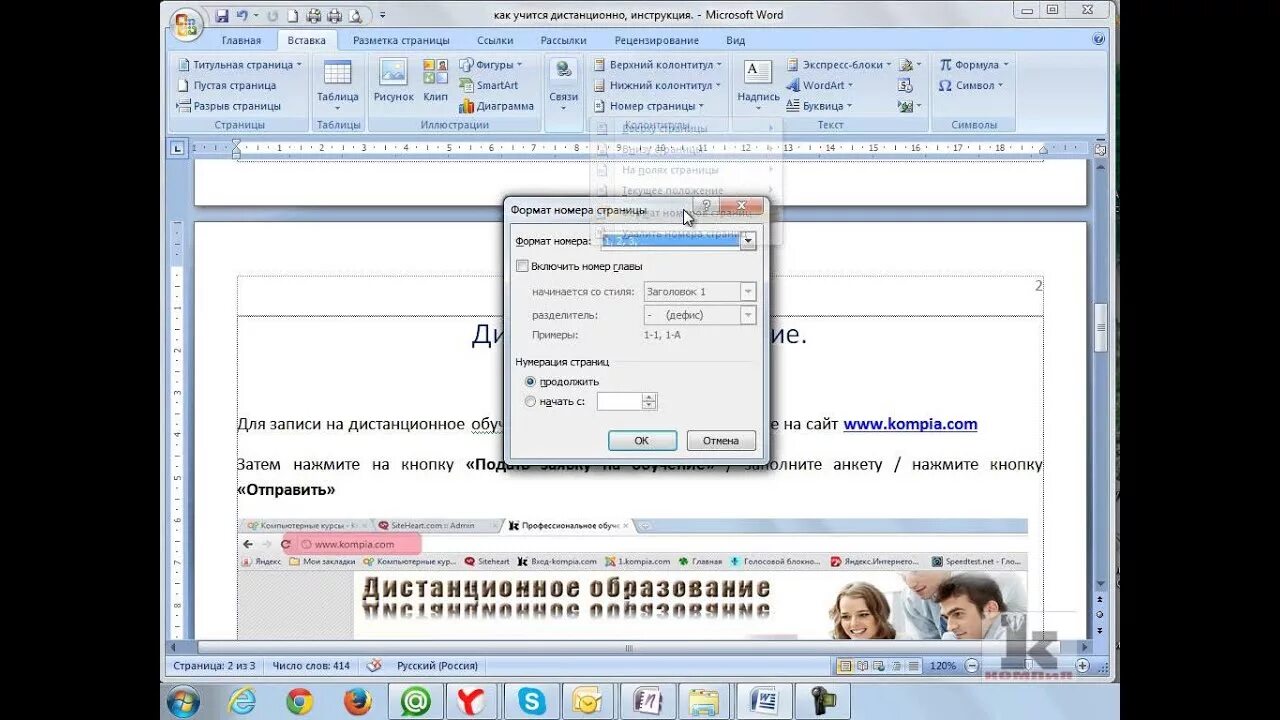Viewport: 1280px width, 720px height.
Task: Switch to the Вид tab
Action: point(736,40)
